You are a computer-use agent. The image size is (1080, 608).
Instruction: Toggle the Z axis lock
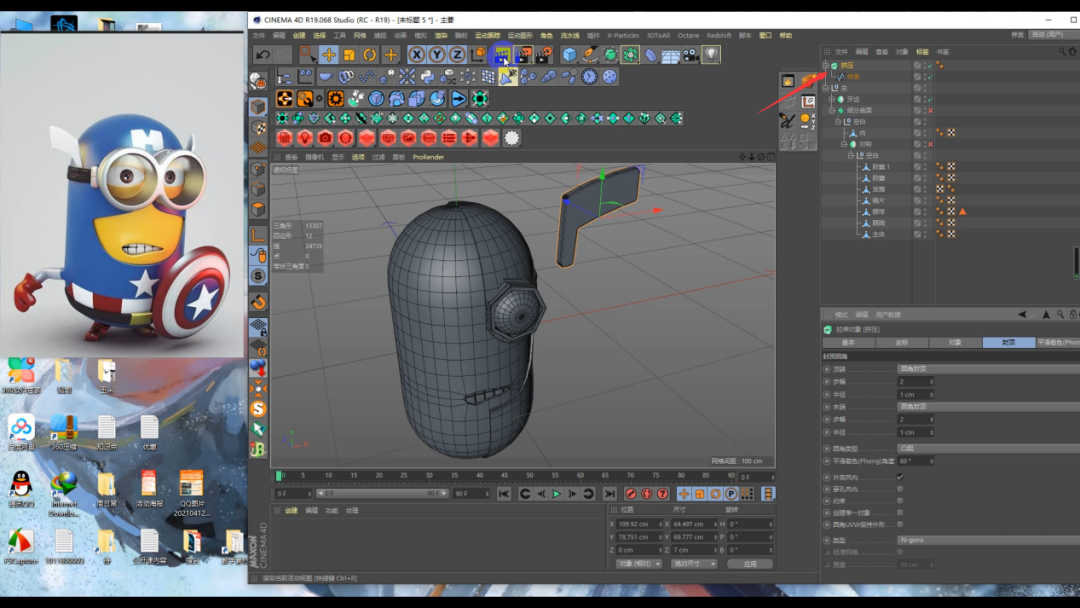point(457,54)
